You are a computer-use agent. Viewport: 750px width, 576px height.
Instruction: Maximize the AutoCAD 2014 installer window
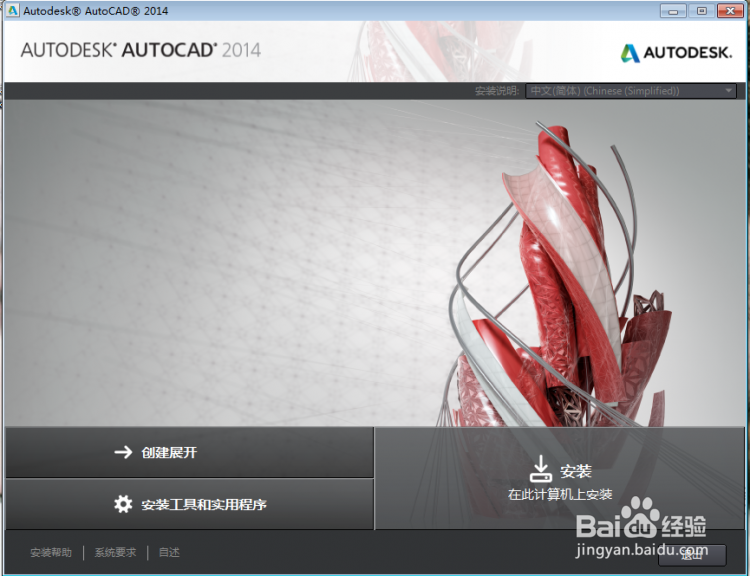click(x=701, y=11)
